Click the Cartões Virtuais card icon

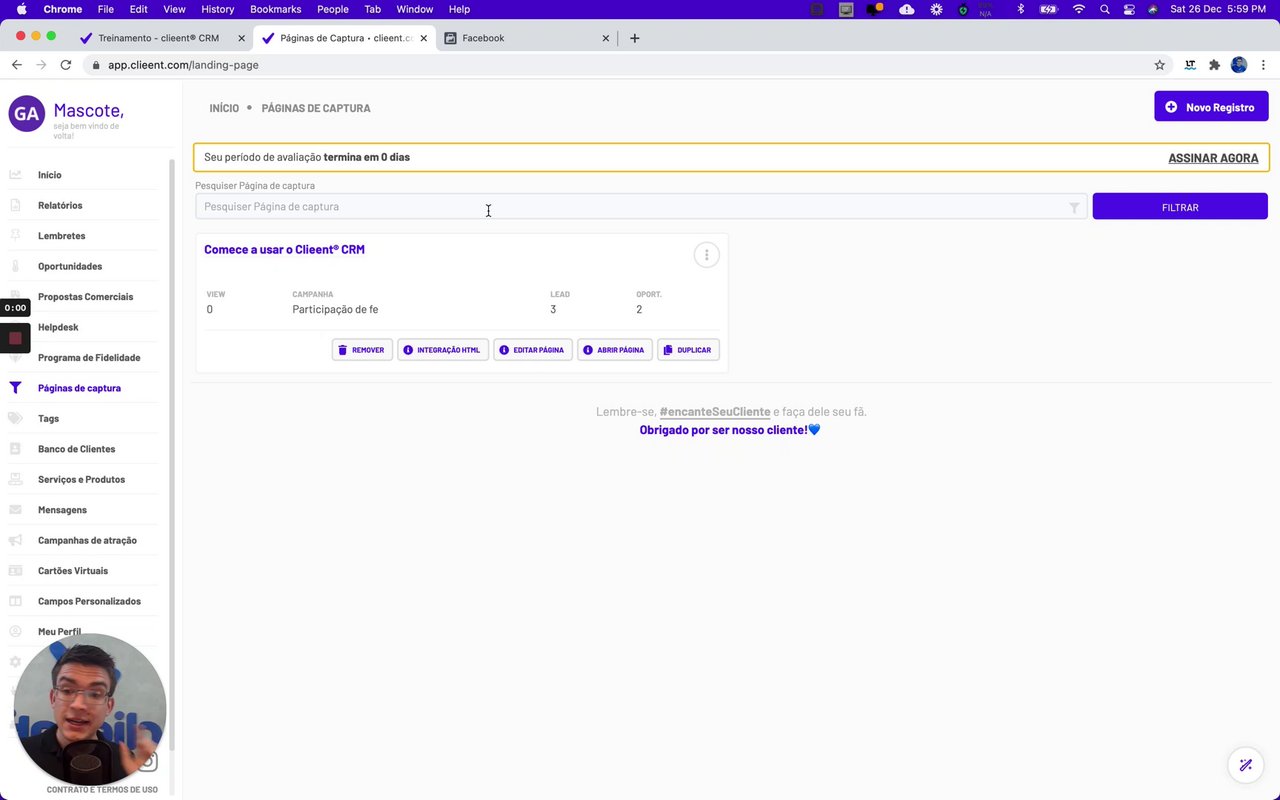(16, 571)
